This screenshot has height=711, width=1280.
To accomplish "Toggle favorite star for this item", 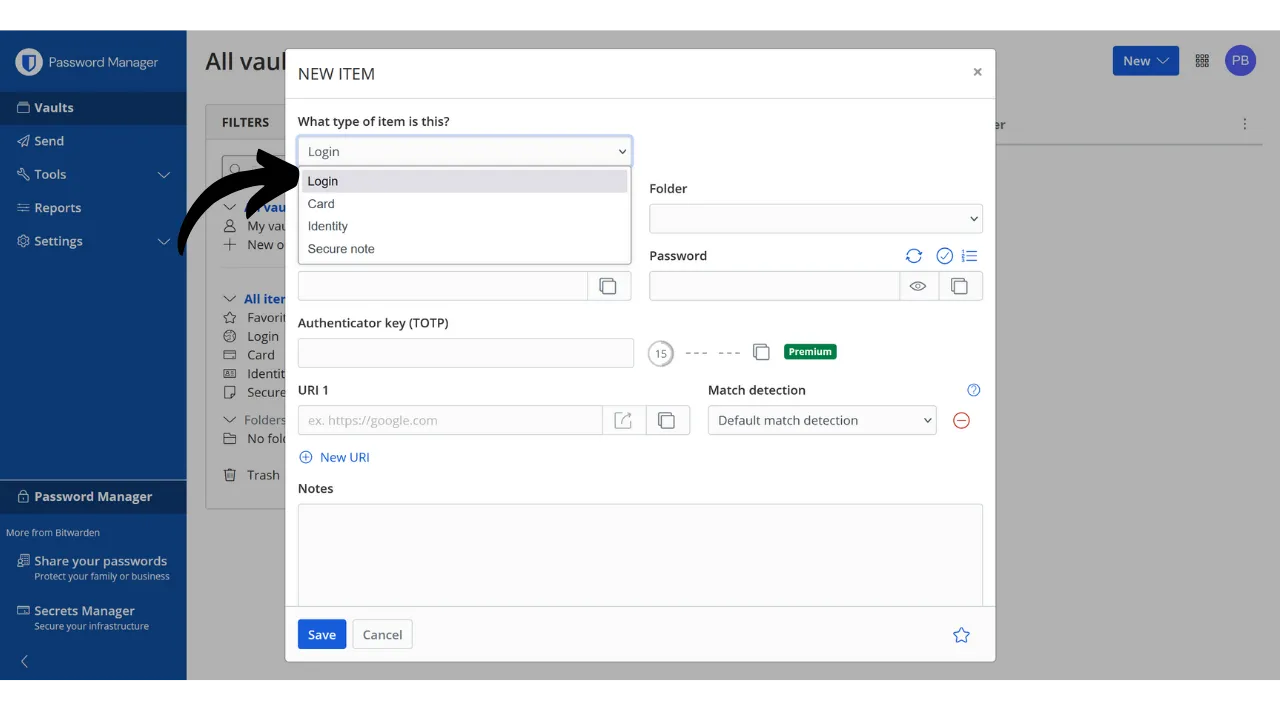I will (x=961, y=635).
